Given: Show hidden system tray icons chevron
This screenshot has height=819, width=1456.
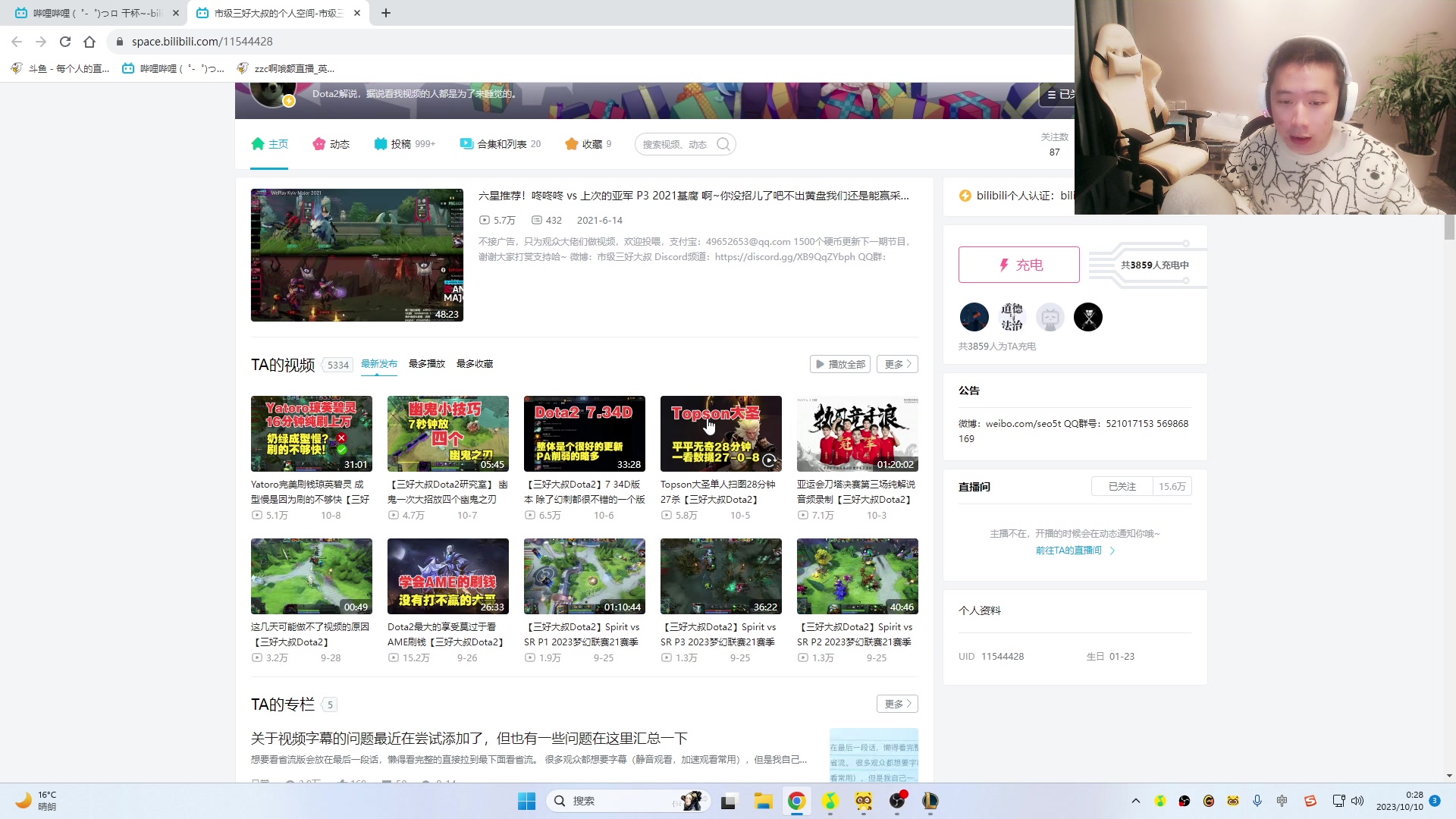Looking at the screenshot, I should point(1135,801).
